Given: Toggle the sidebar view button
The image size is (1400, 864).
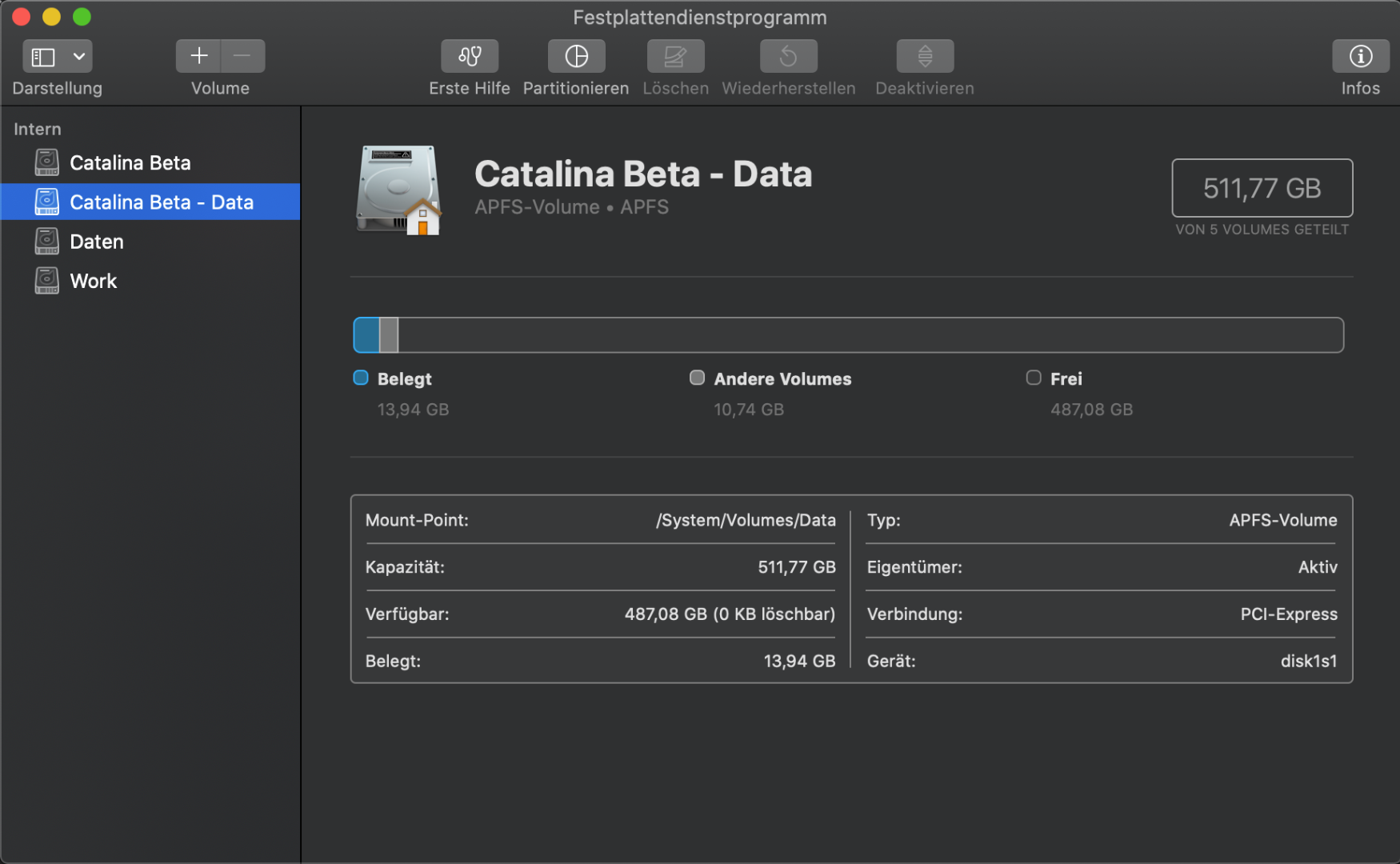Looking at the screenshot, I should tap(43, 57).
